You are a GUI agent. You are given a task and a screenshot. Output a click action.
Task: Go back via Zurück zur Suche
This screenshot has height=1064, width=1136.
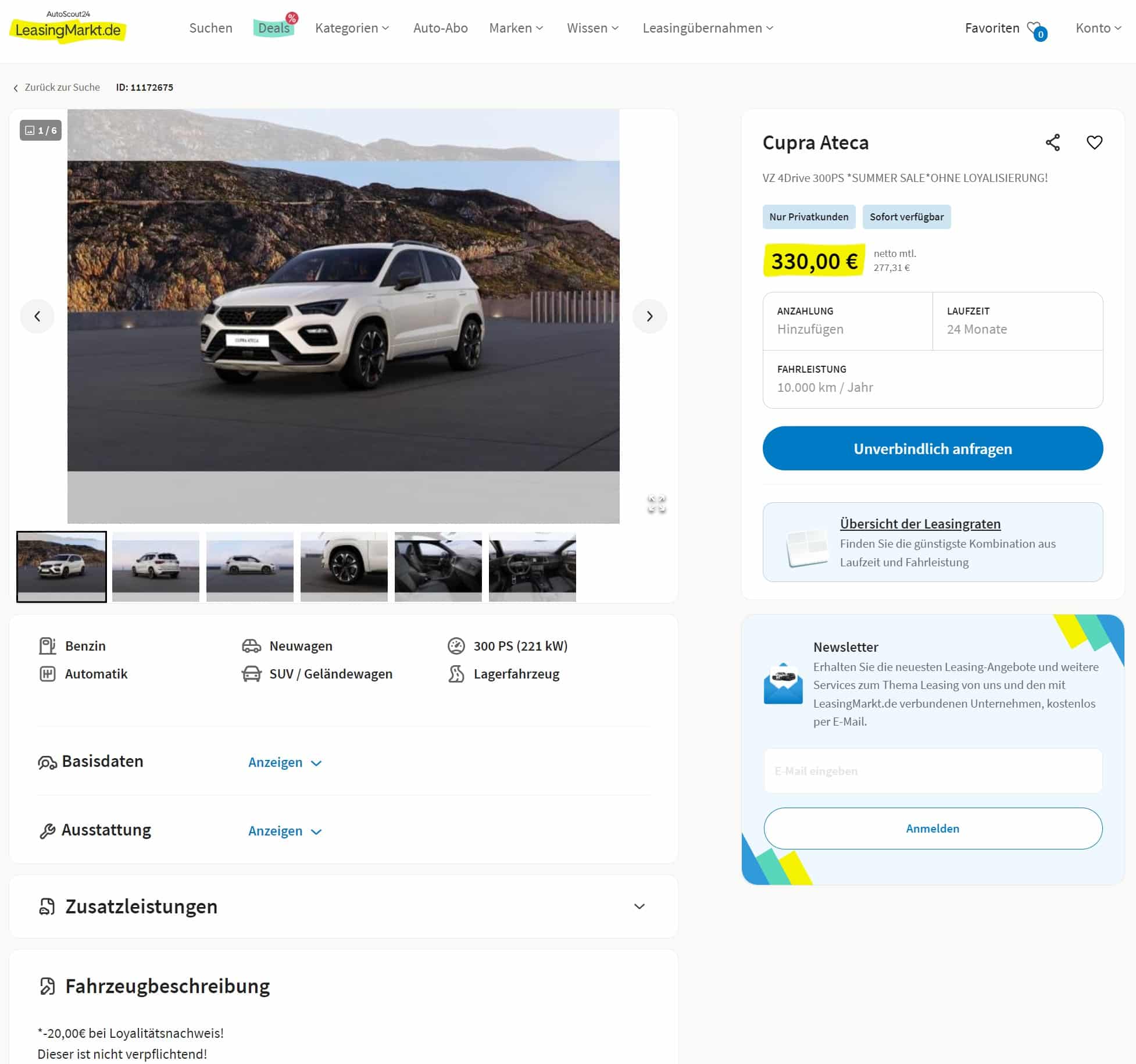tap(56, 87)
